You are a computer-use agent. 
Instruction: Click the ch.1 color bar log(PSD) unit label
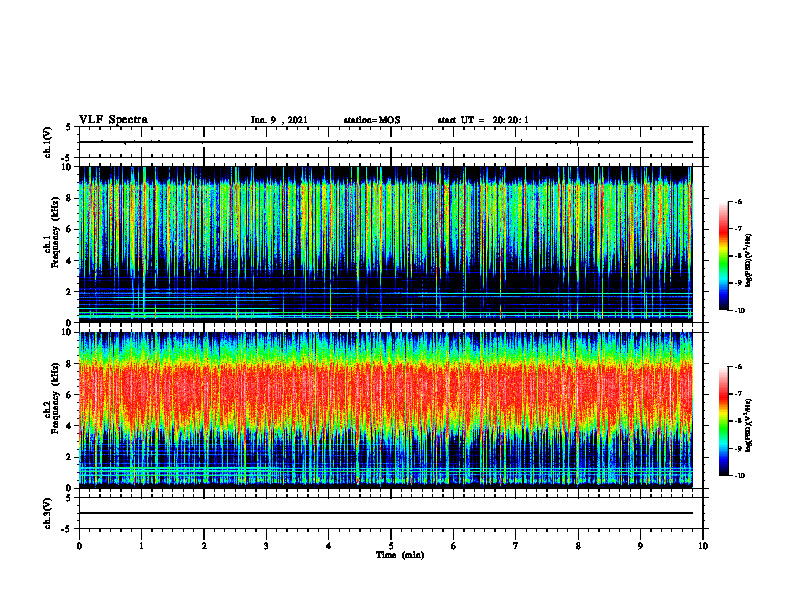point(749,260)
